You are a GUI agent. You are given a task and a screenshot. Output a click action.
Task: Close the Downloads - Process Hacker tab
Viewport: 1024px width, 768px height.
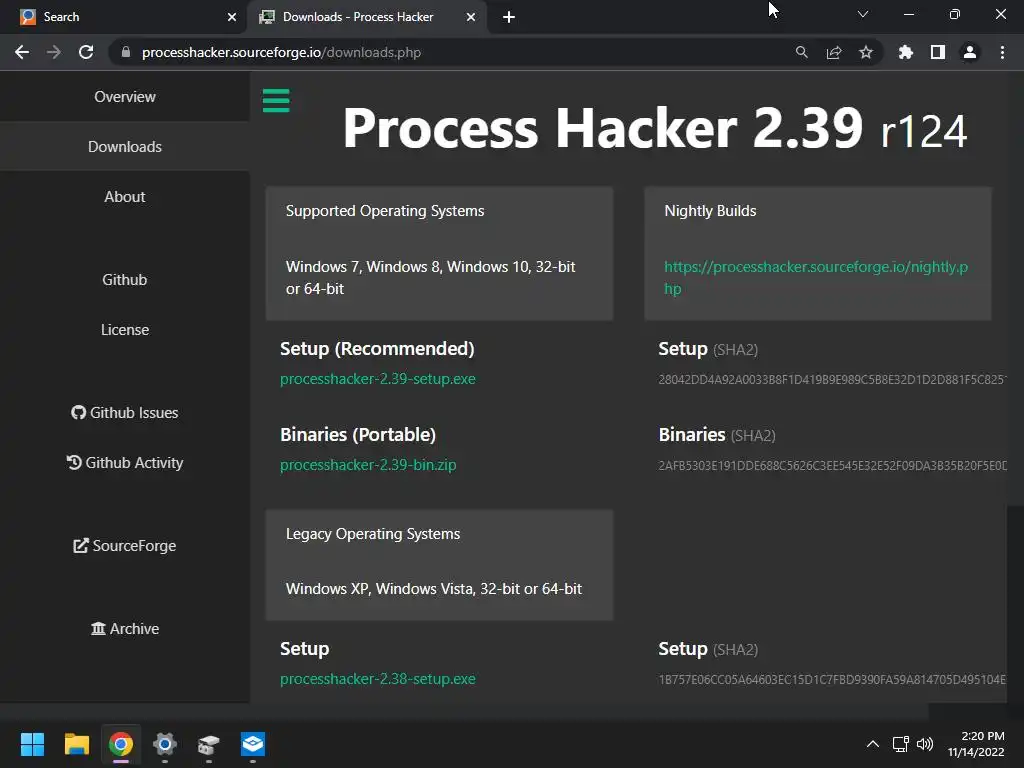(470, 17)
